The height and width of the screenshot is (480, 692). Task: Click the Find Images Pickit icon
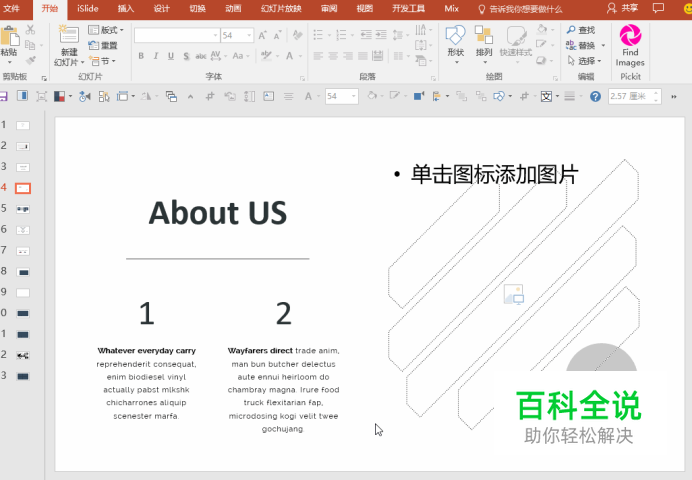pyautogui.click(x=630, y=37)
